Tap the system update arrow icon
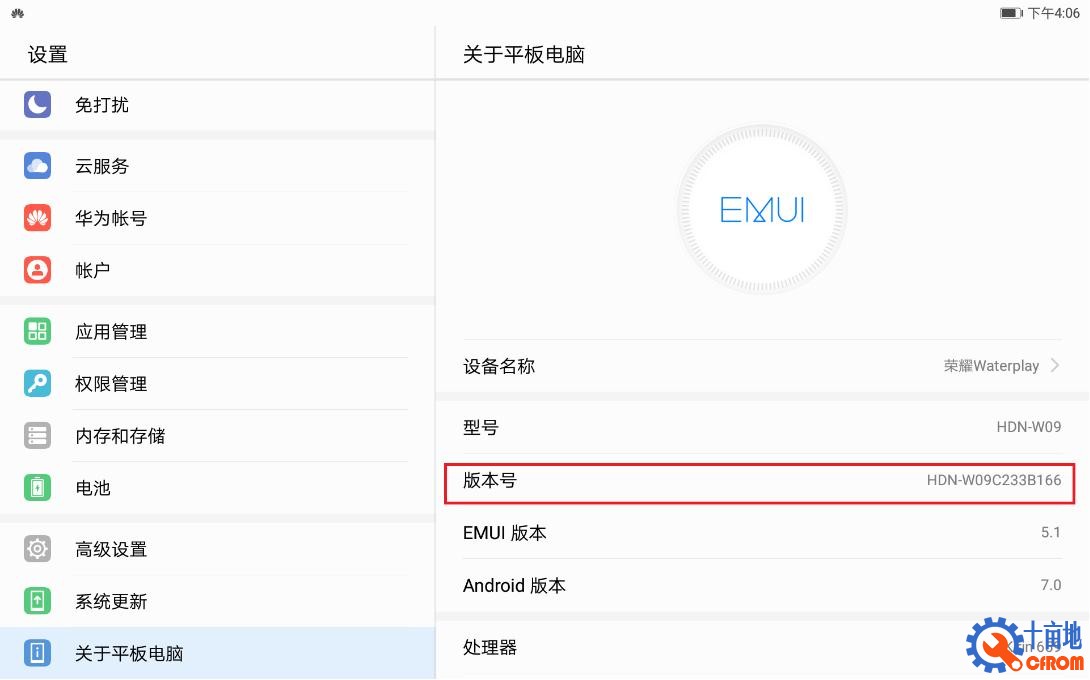This screenshot has width=1090, height=680. 37,601
